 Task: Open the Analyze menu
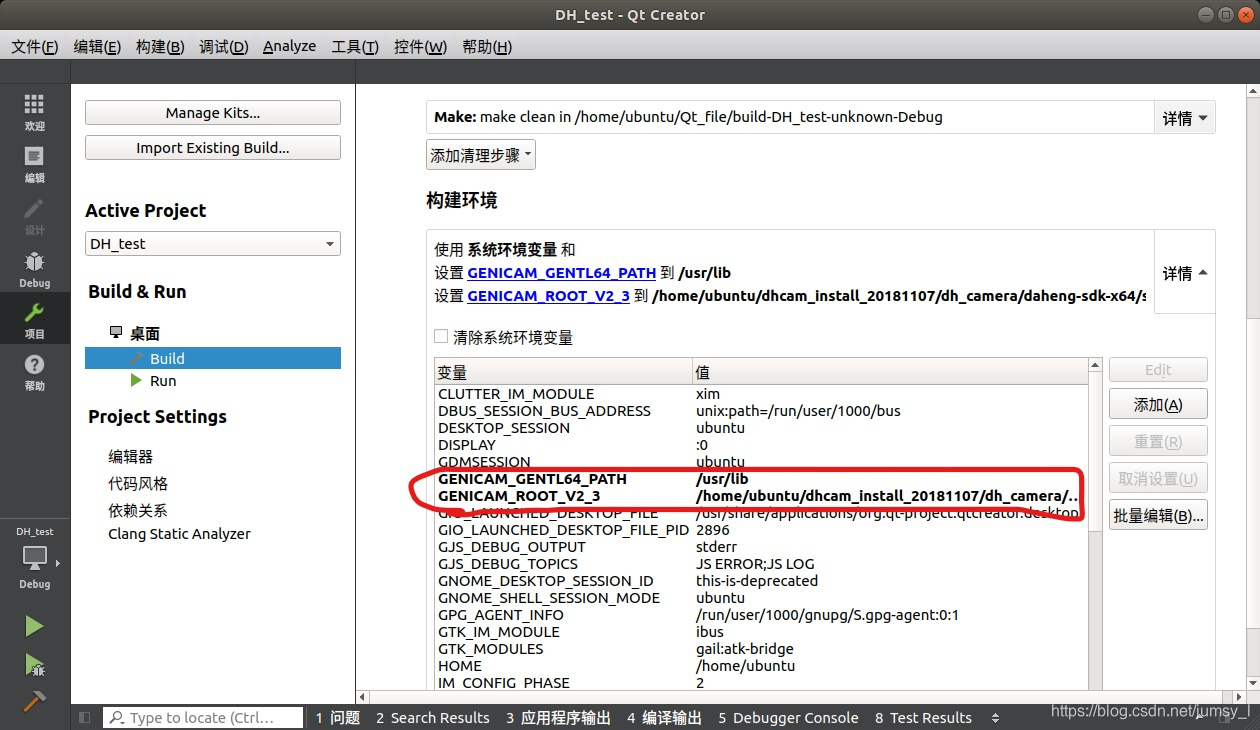click(289, 47)
